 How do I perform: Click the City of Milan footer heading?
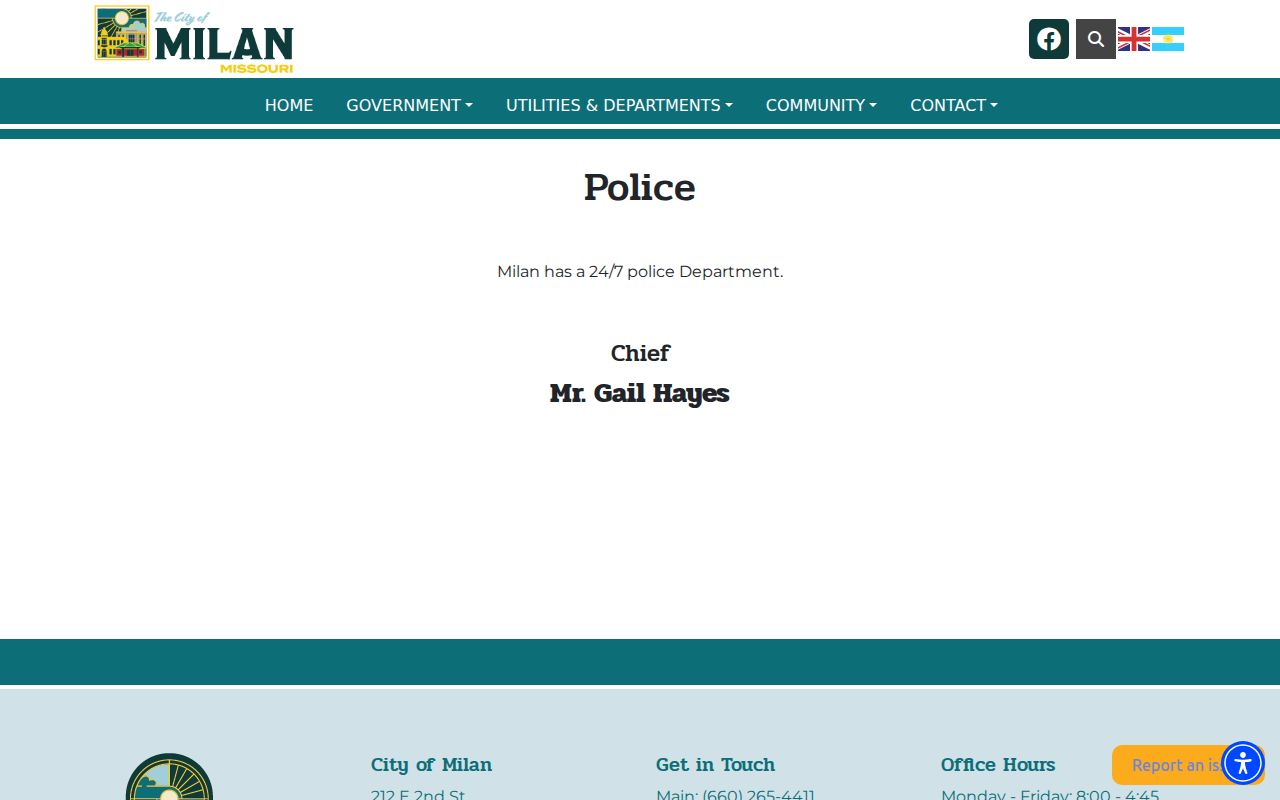pos(432,765)
